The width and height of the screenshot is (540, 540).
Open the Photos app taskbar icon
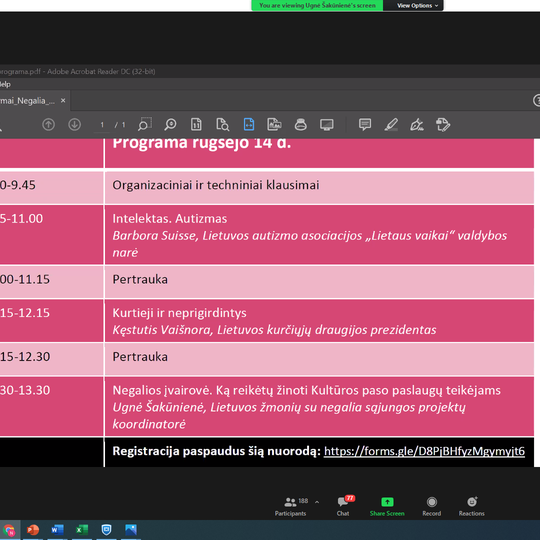(131, 530)
